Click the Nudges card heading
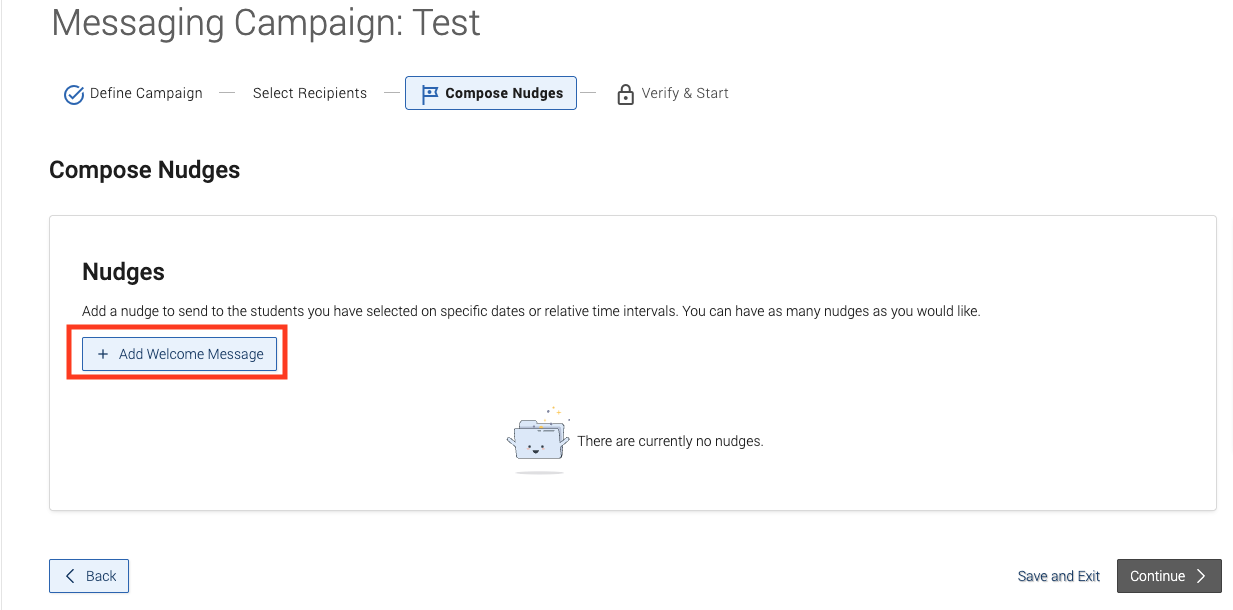The width and height of the screenshot is (1233, 610). pyautogui.click(x=123, y=271)
